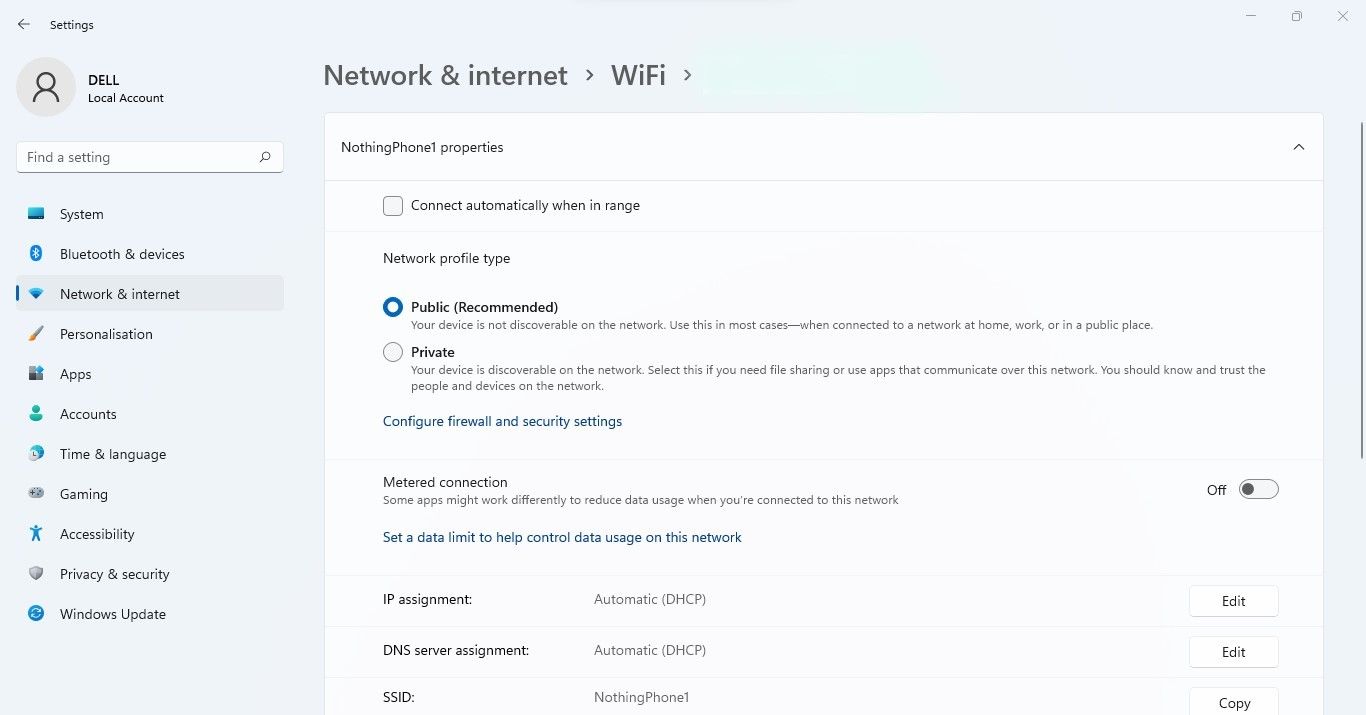Click the Accounts person icon

36,414
